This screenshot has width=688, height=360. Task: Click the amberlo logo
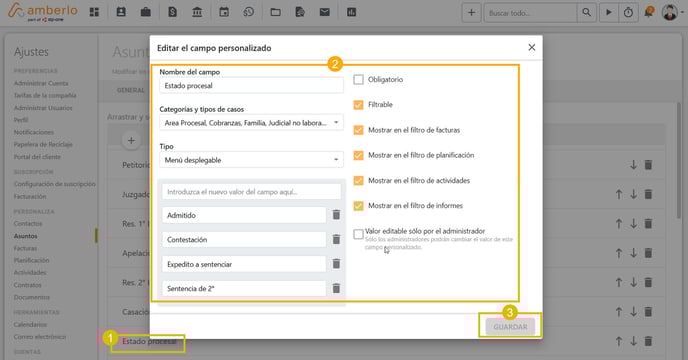(43, 12)
